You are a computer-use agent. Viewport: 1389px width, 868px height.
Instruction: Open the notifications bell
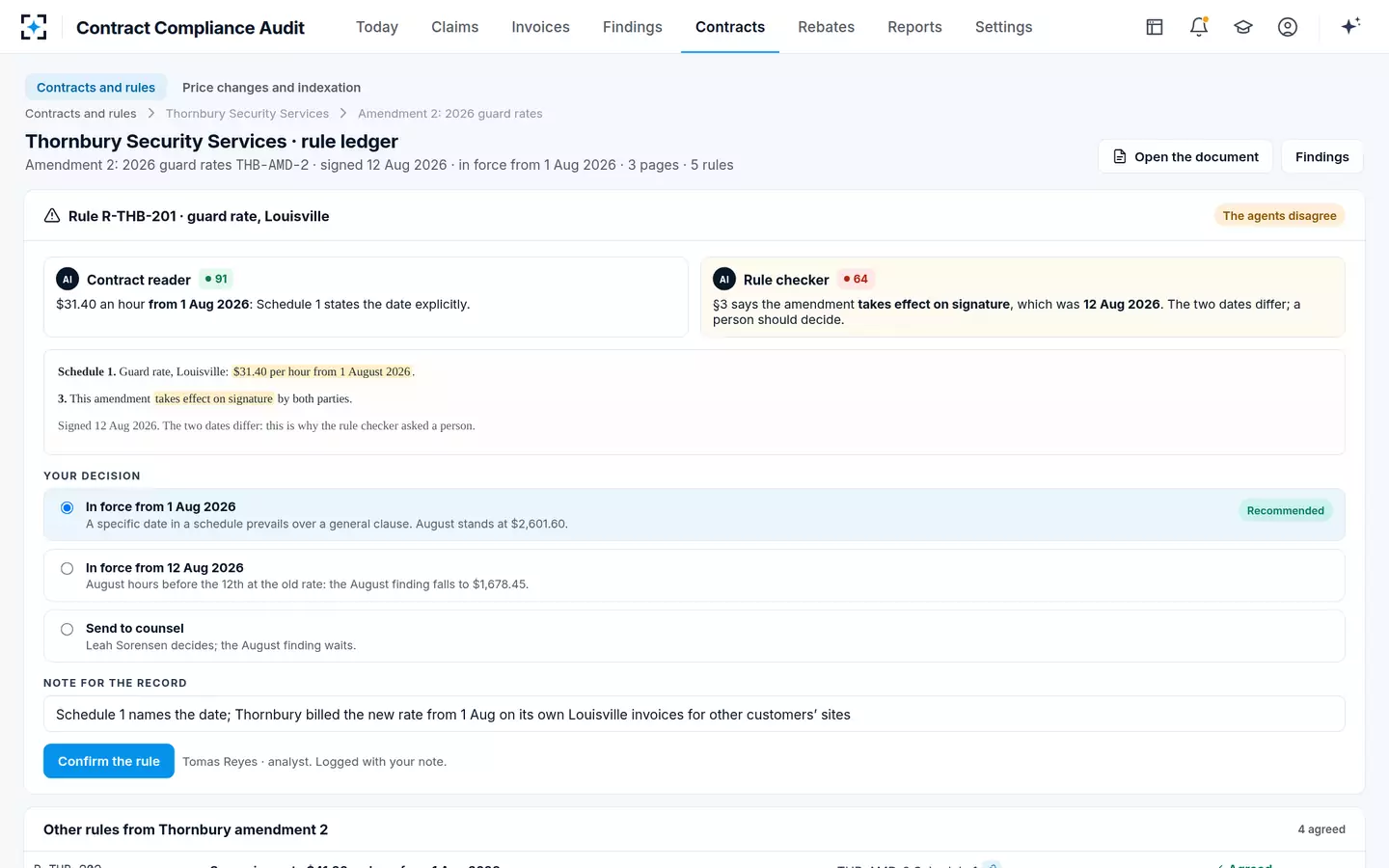[1199, 27]
